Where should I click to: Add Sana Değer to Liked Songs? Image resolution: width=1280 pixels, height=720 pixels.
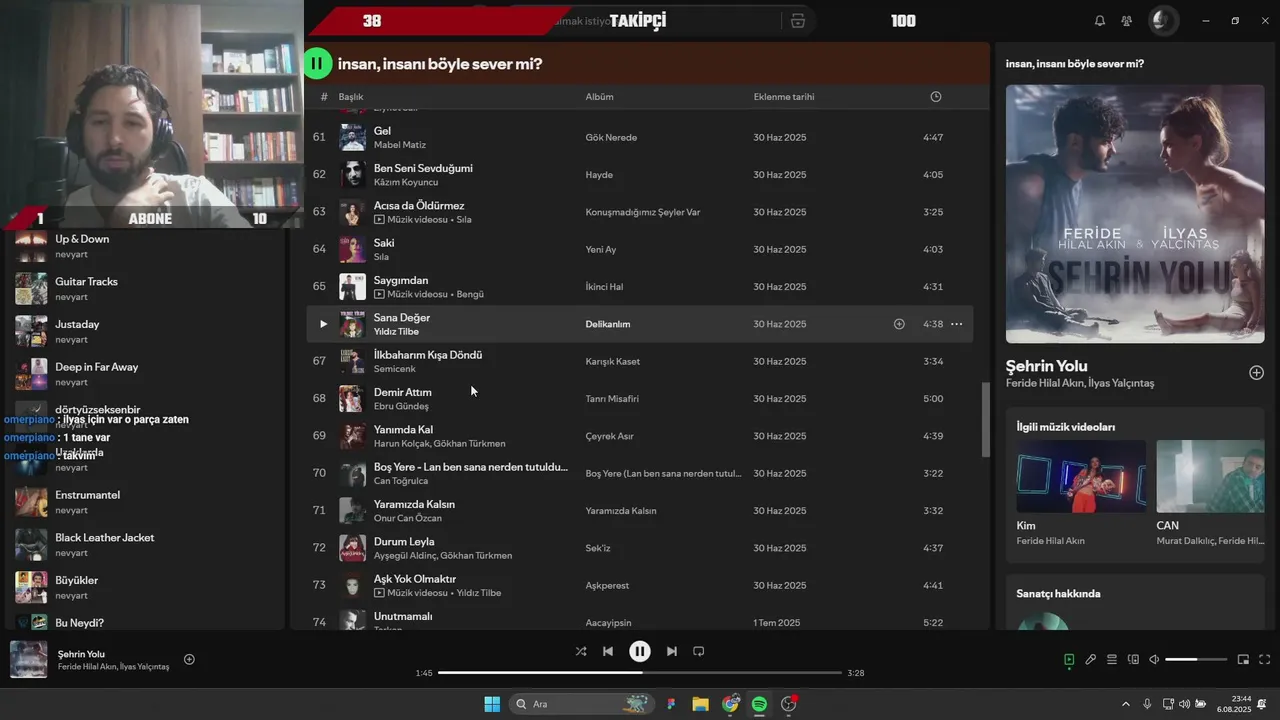click(899, 324)
